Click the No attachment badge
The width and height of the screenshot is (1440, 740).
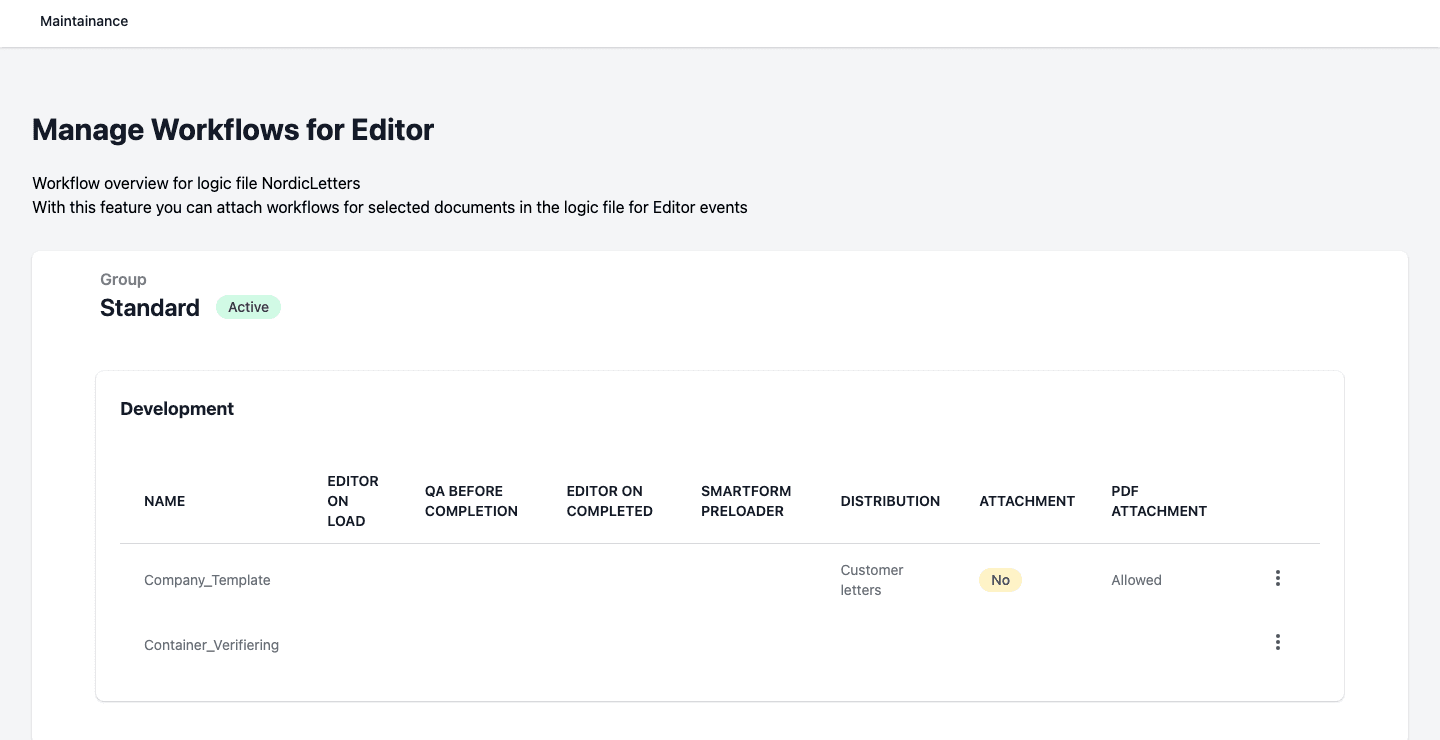(x=1000, y=580)
